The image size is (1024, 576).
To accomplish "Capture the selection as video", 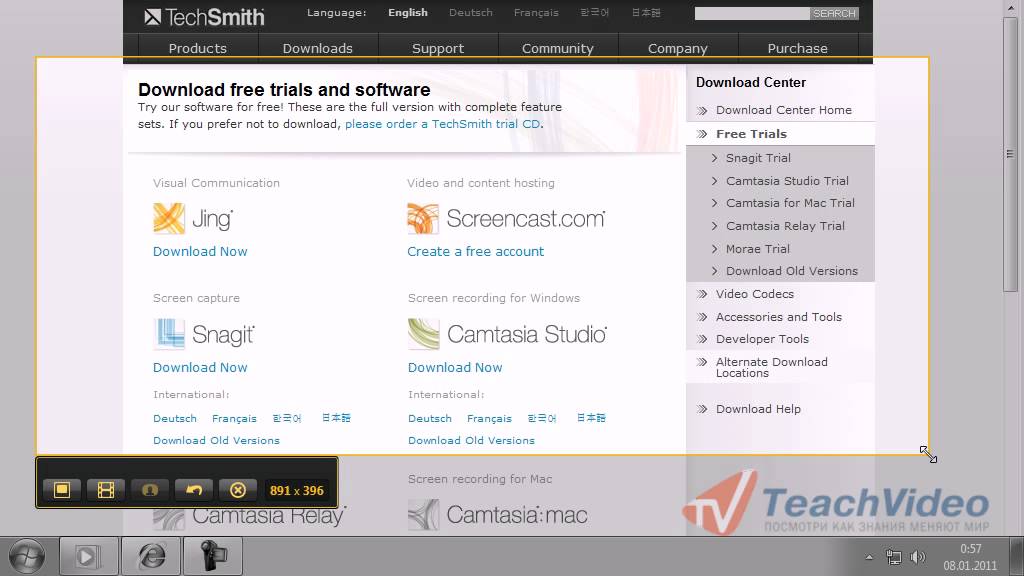I will (x=106, y=490).
